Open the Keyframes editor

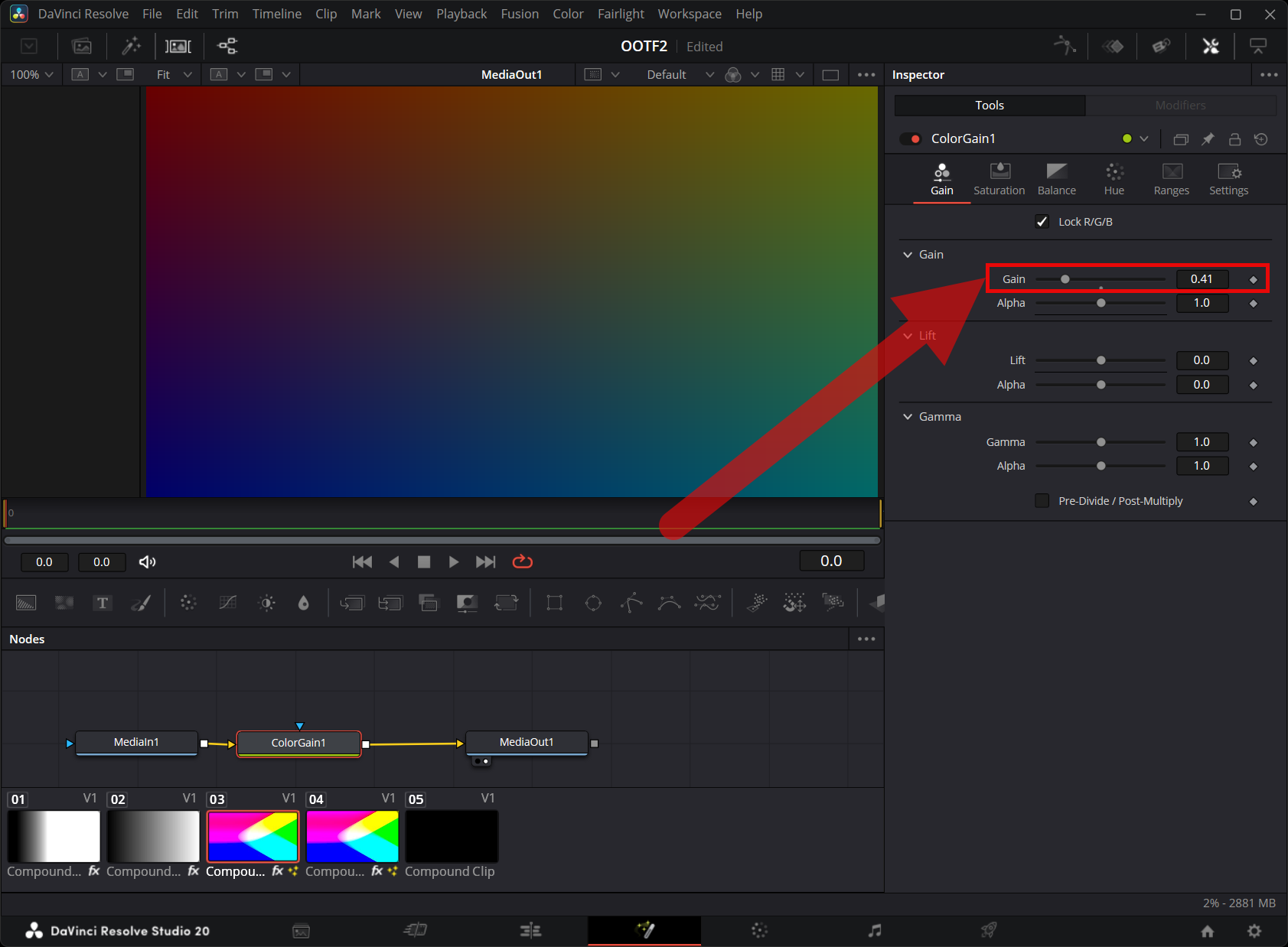point(1113,46)
